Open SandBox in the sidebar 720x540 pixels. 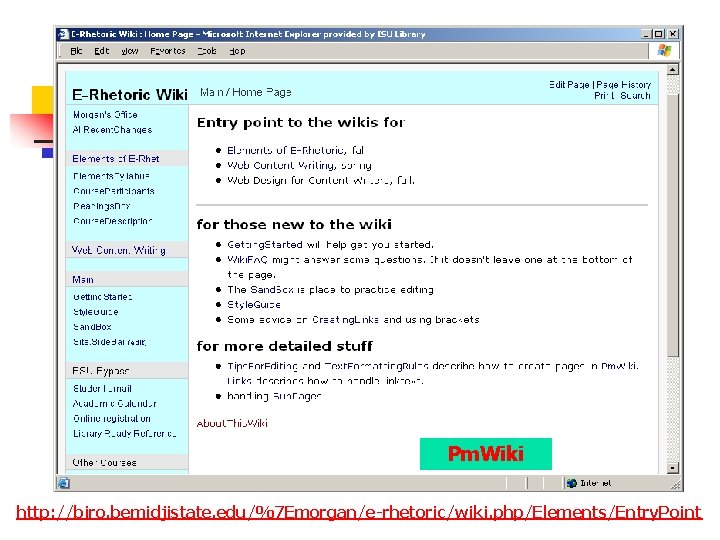pyautogui.click(x=92, y=327)
